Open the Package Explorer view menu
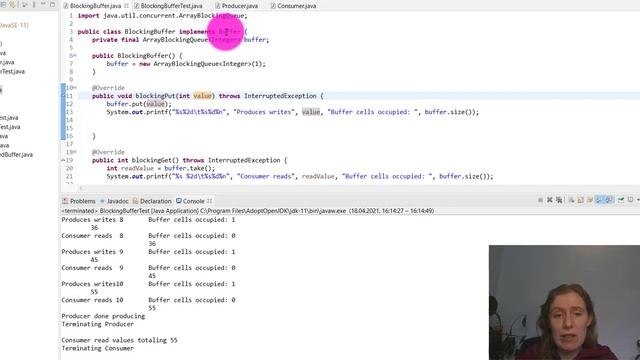This screenshot has height=360, width=640. click(34, 4)
